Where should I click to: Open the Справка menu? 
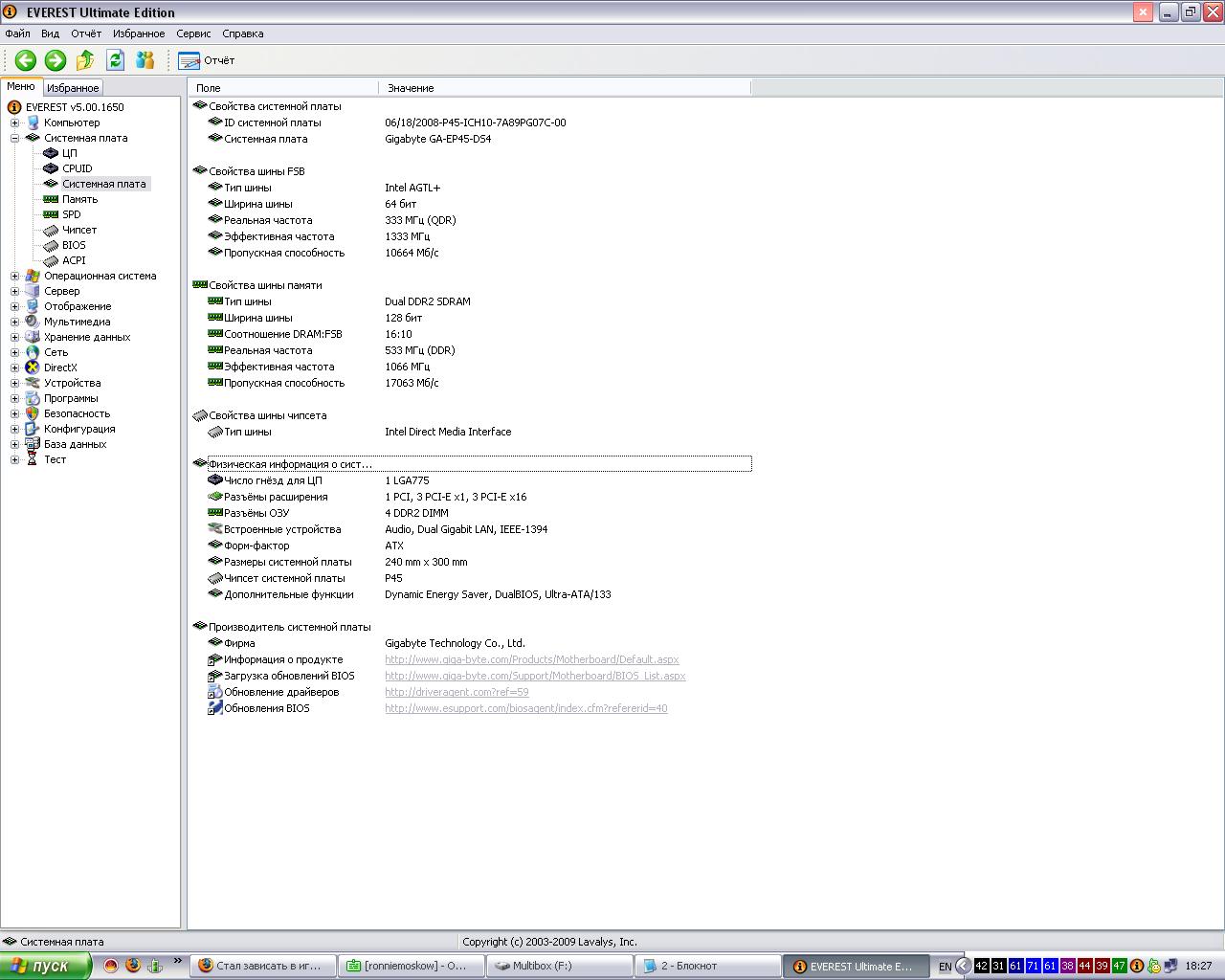(x=243, y=33)
